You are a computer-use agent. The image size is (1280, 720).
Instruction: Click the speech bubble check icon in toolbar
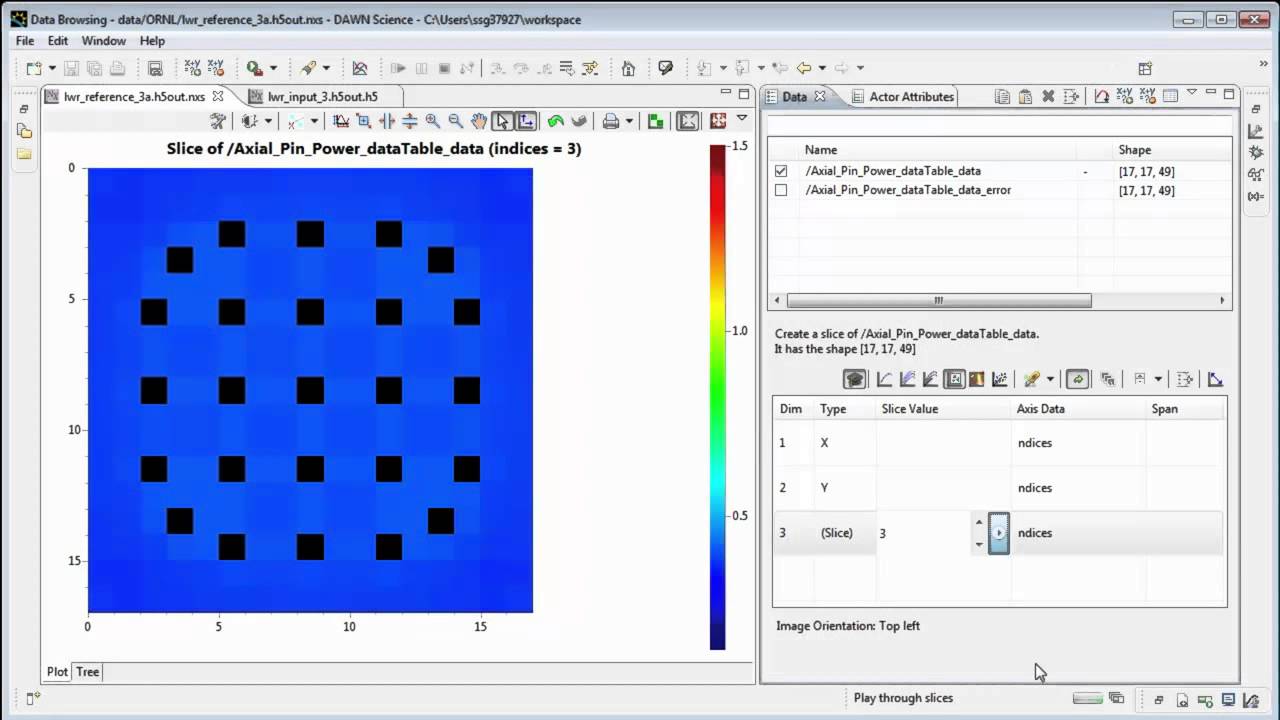[x=666, y=68]
